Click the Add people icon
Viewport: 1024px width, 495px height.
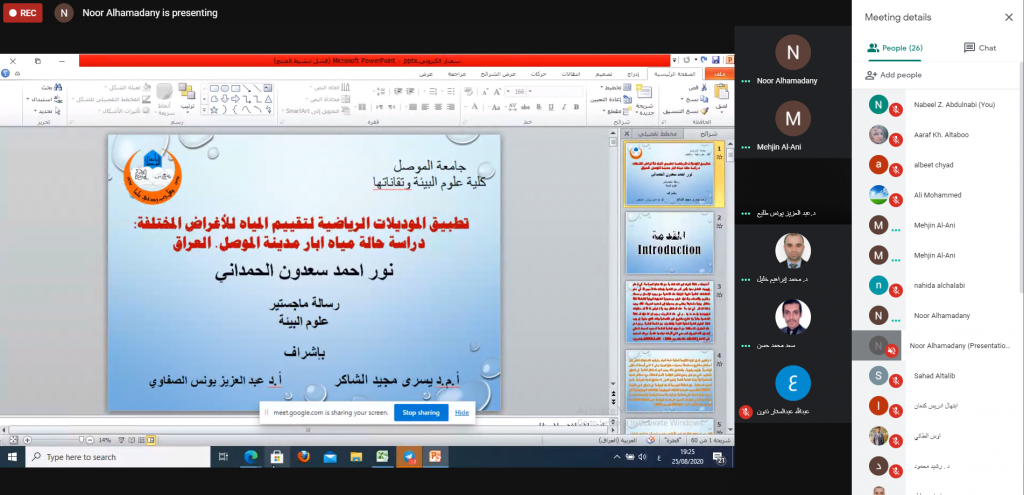(x=872, y=75)
